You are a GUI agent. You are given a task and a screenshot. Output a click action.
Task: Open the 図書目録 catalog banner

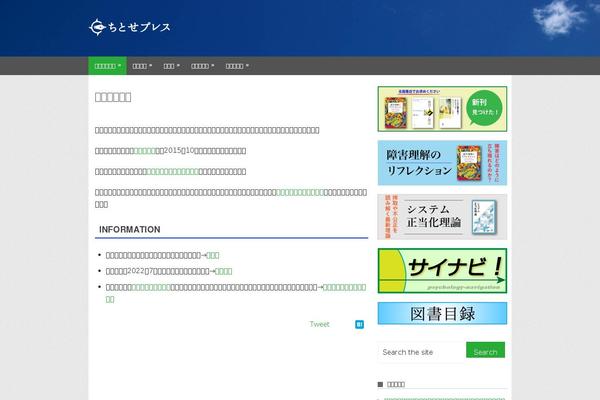coord(442,313)
